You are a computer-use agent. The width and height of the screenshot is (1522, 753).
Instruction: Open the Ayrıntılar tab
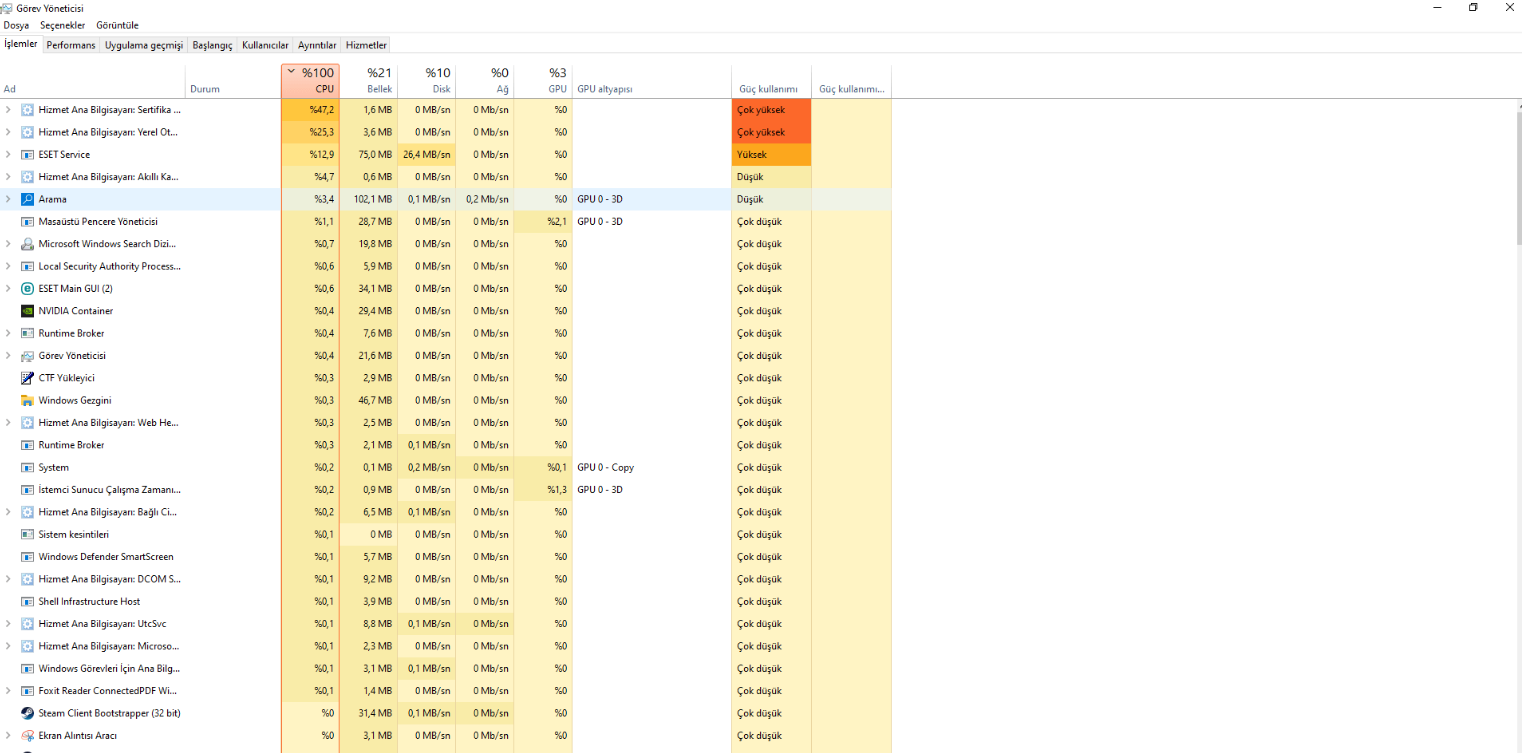(317, 45)
